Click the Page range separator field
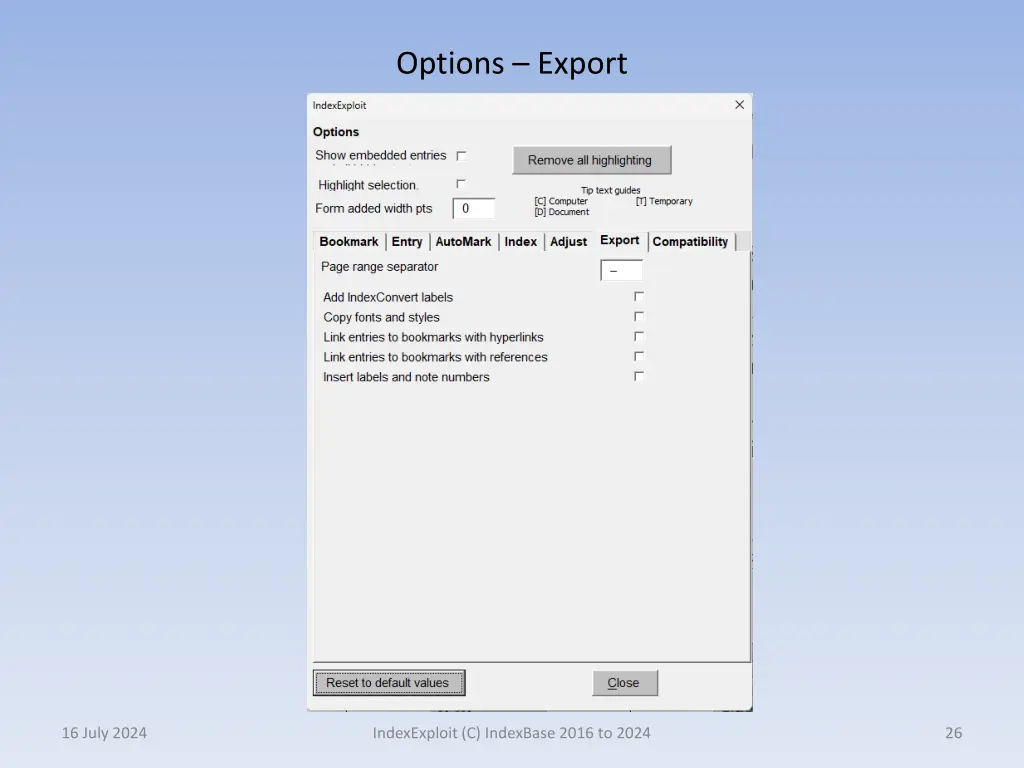Image resolution: width=1024 pixels, height=768 pixels. click(621, 270)
